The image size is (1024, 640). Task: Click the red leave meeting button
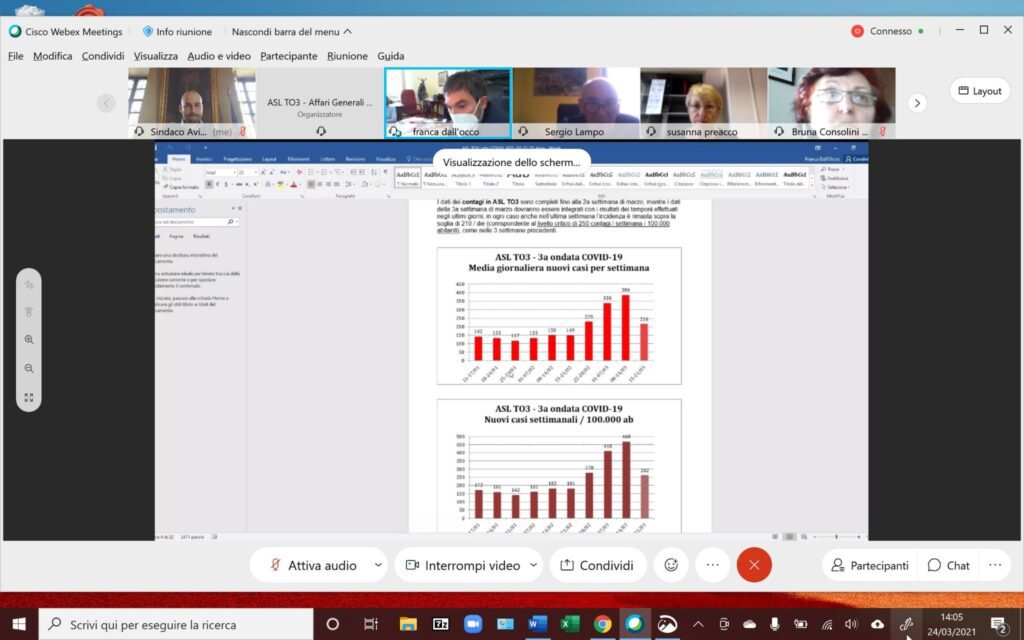754,565
